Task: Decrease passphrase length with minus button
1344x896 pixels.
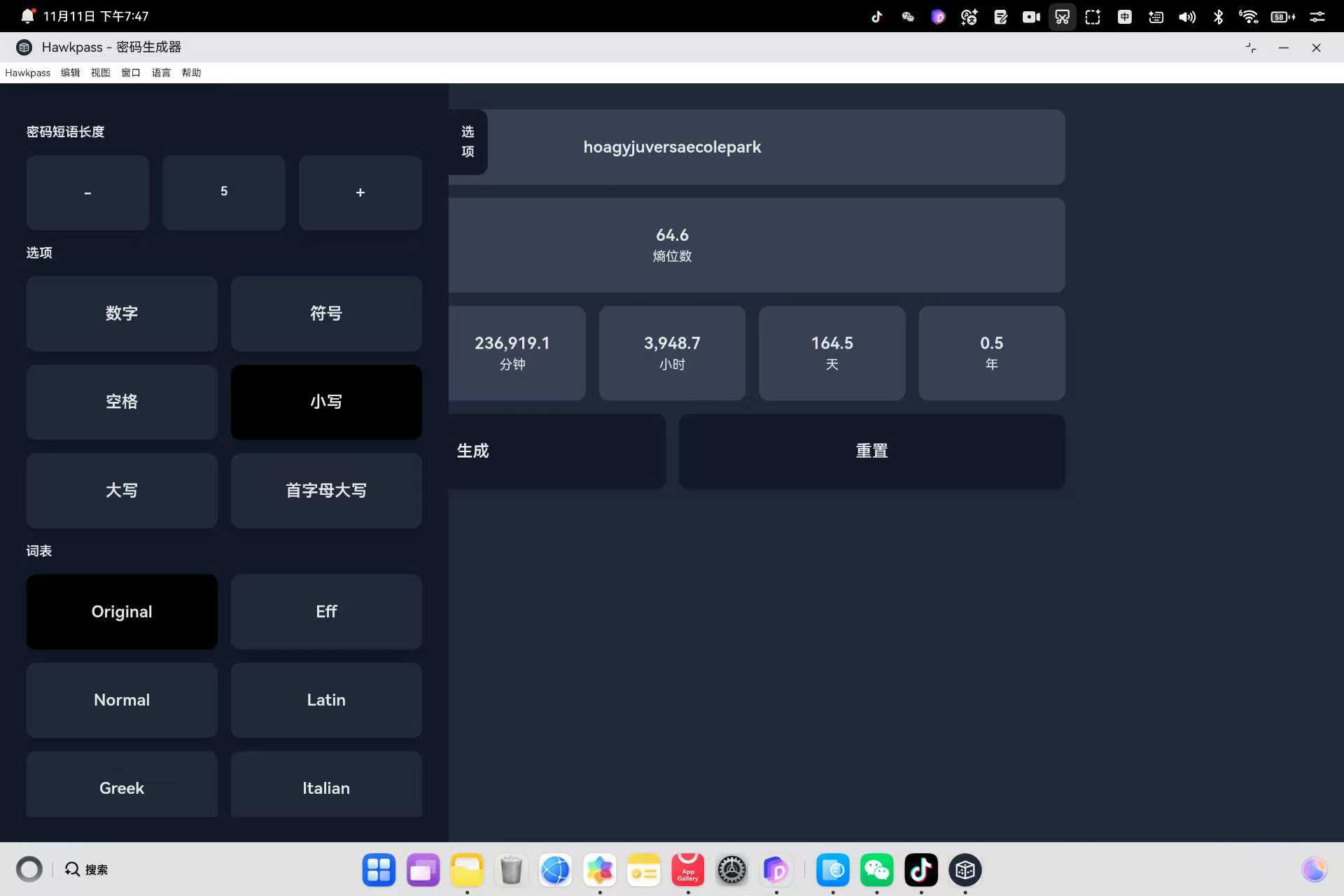Action: pyautogui.click(x=87, y=192)
